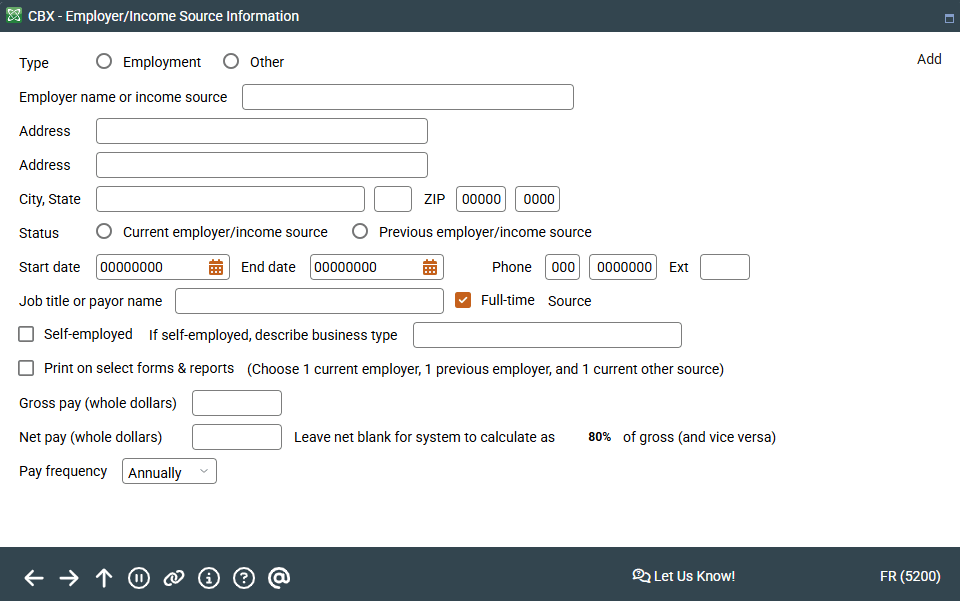Viewport: 960px width, 601px height.
Task: Click the @ email icon
Action: coord(278,577)
